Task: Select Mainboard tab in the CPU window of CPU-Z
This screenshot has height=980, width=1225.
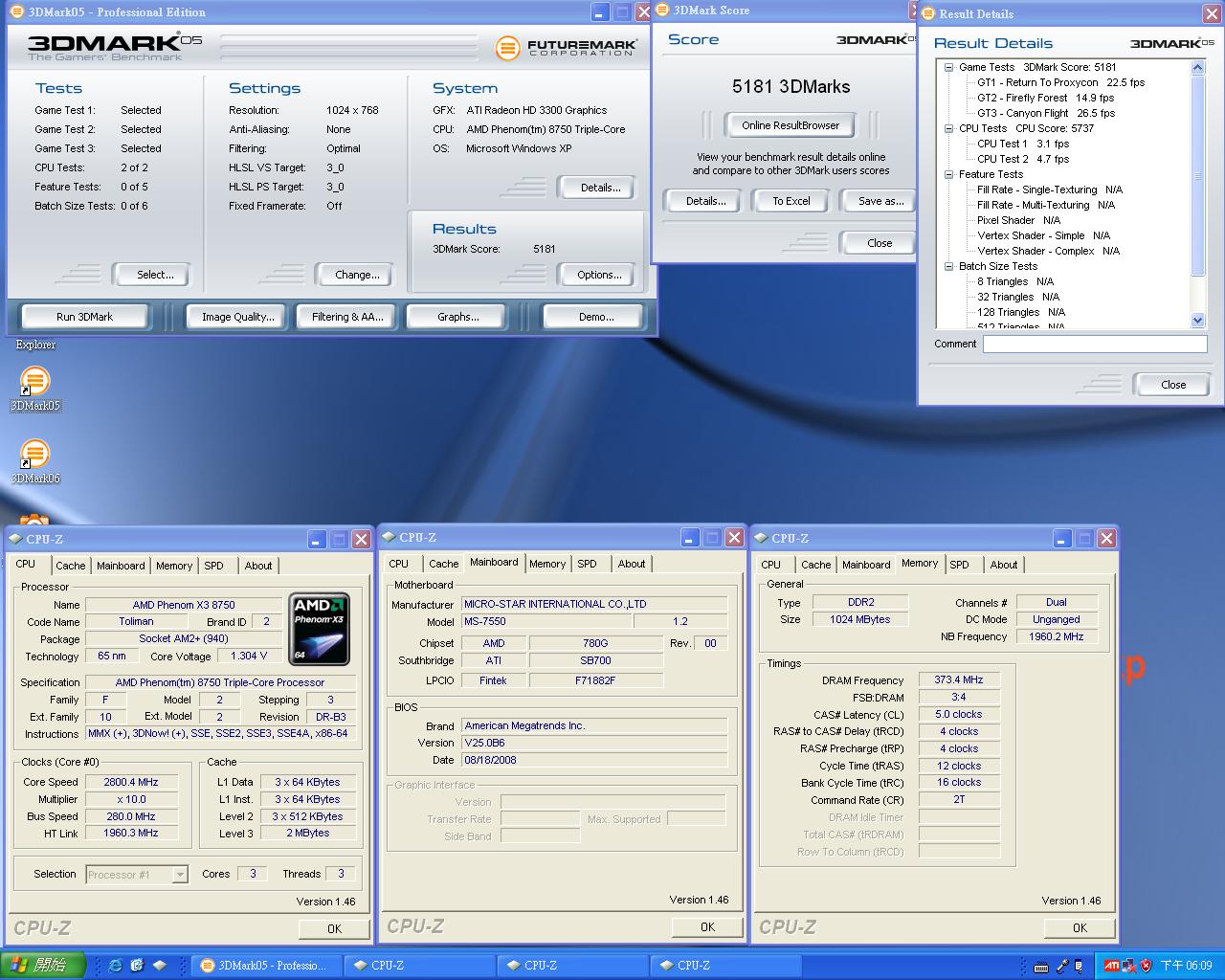Action: pyautogui.click(x=121, y=566)
